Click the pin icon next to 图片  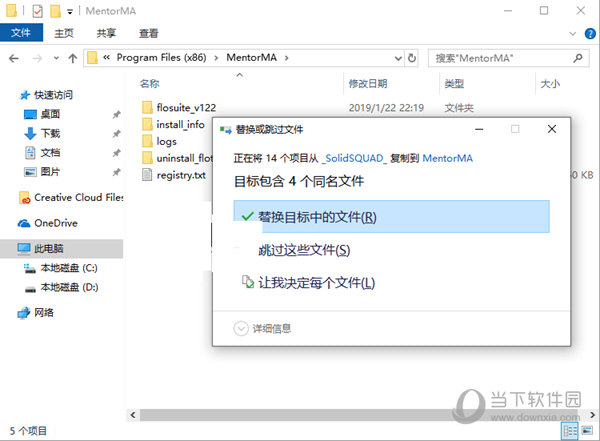116,172
